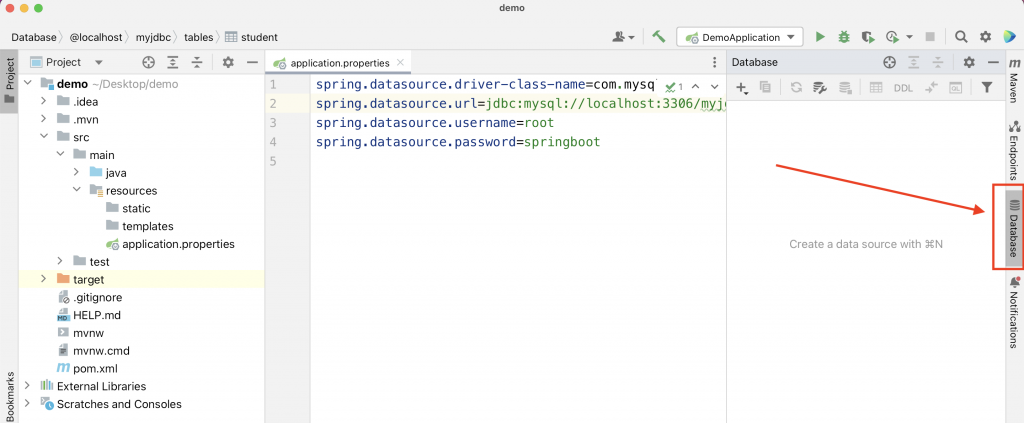Click the JetBrains Toolbox colorful icon
This screenshot has width=1024, height=423.
click(x=1008, y=37)
